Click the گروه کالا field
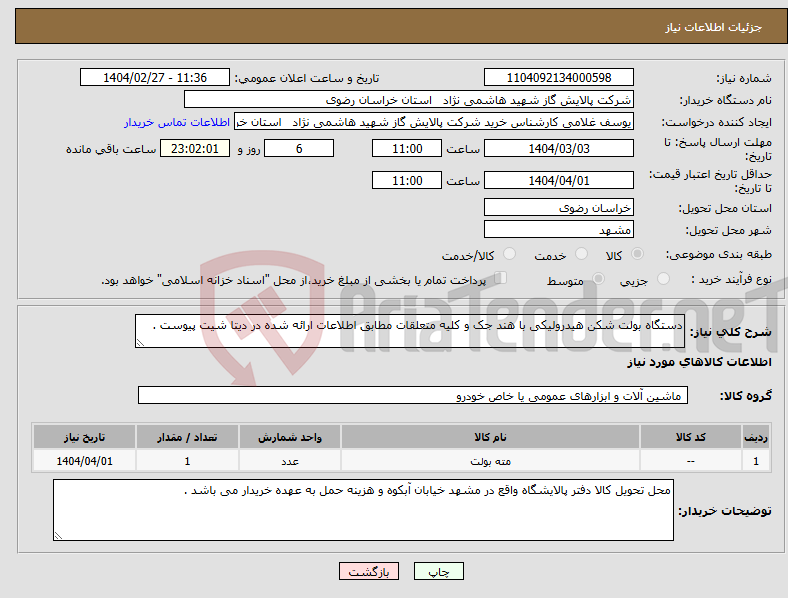The width and height of the screenshot is (788, 598). (x=413, y=395)
